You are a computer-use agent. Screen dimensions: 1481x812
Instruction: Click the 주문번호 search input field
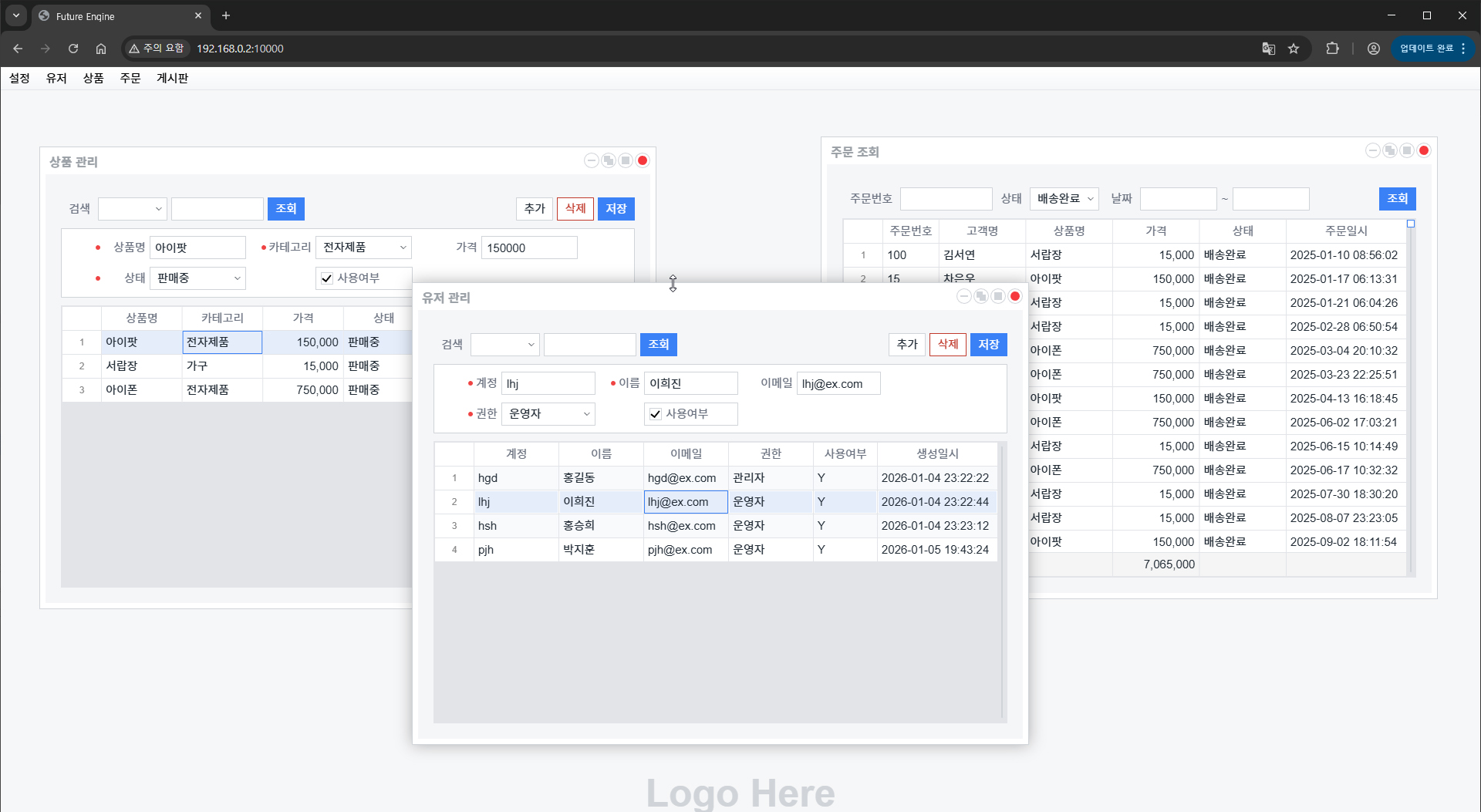pyautogui.click(x=946, y=199)
